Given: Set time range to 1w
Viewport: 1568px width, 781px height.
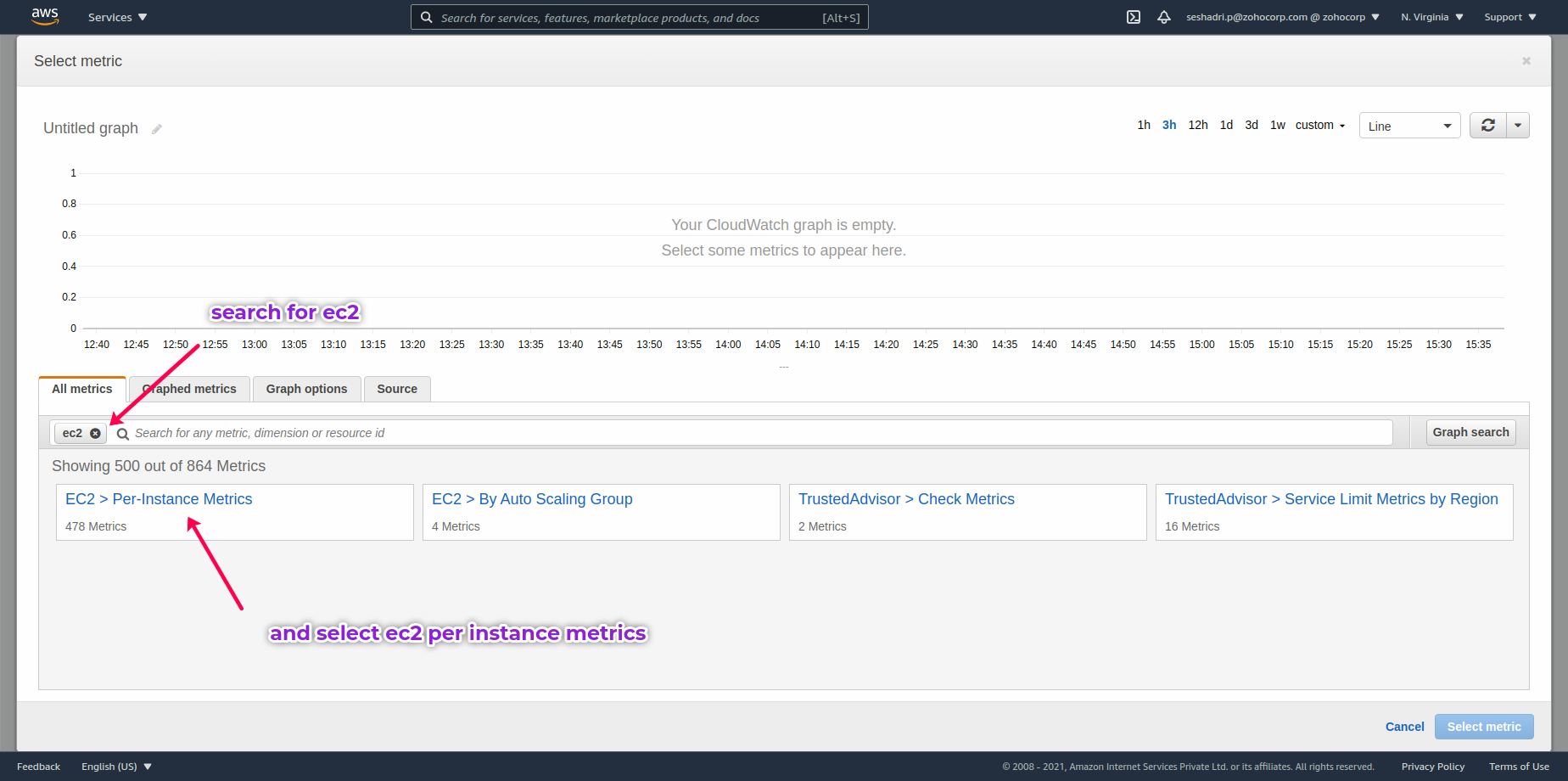Looking at the screenshot, I should [1278, 125].
